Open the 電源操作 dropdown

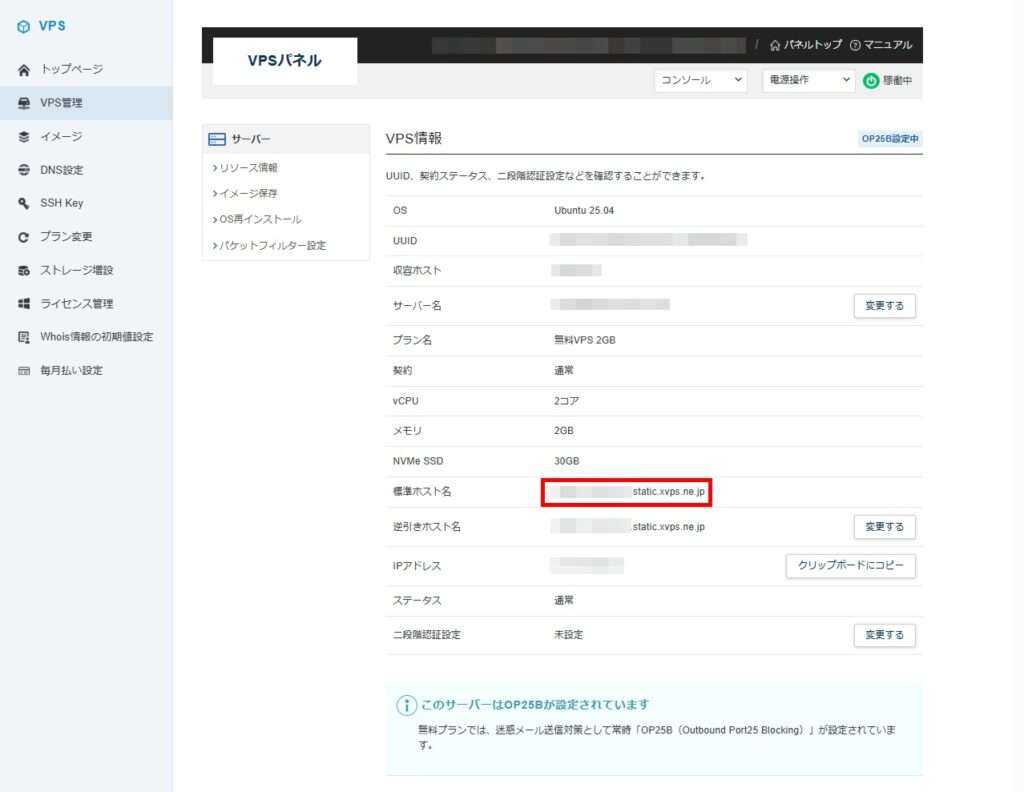[x=808, y=81]
